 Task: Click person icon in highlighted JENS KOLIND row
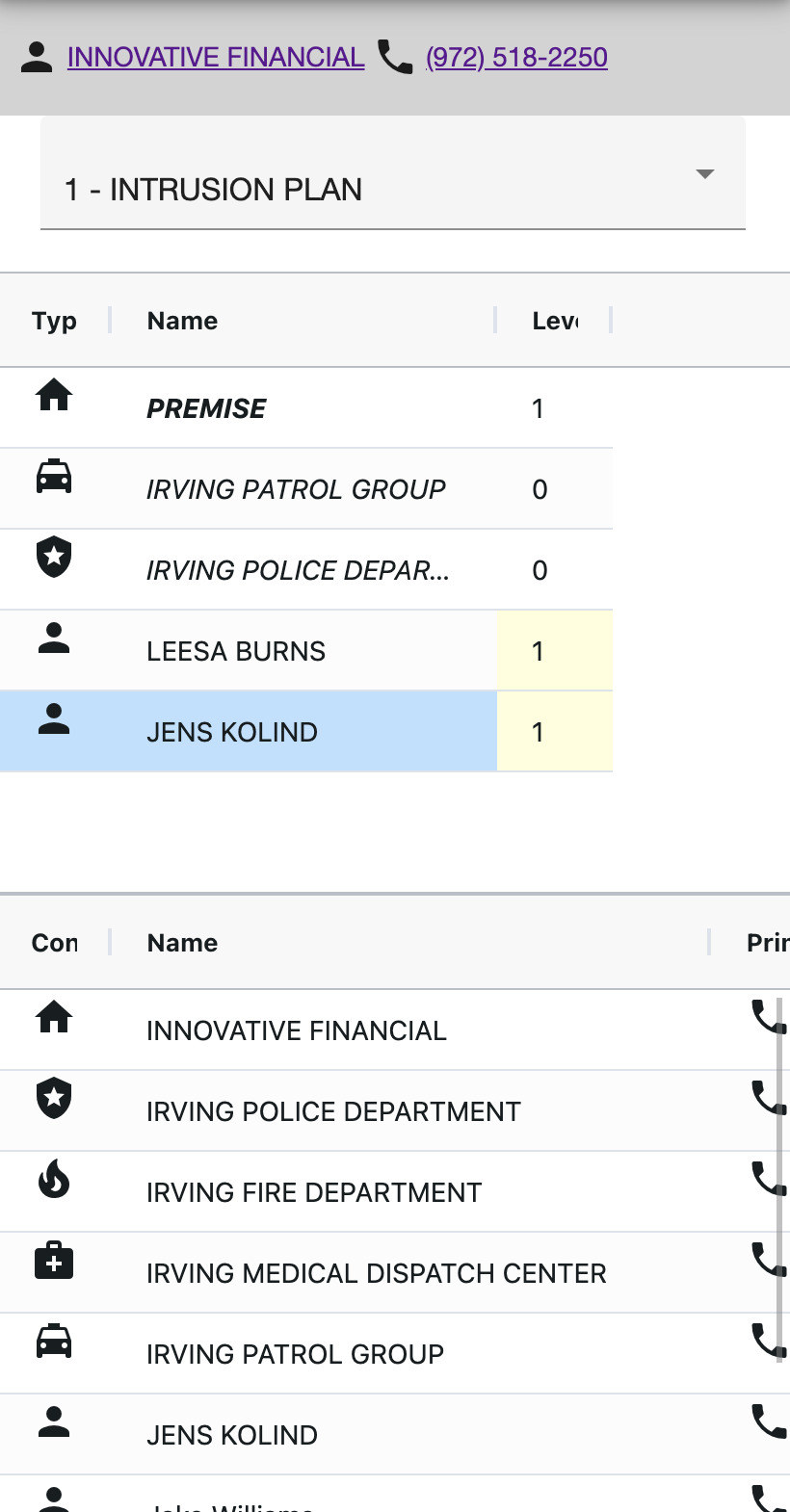click(54, 718)
